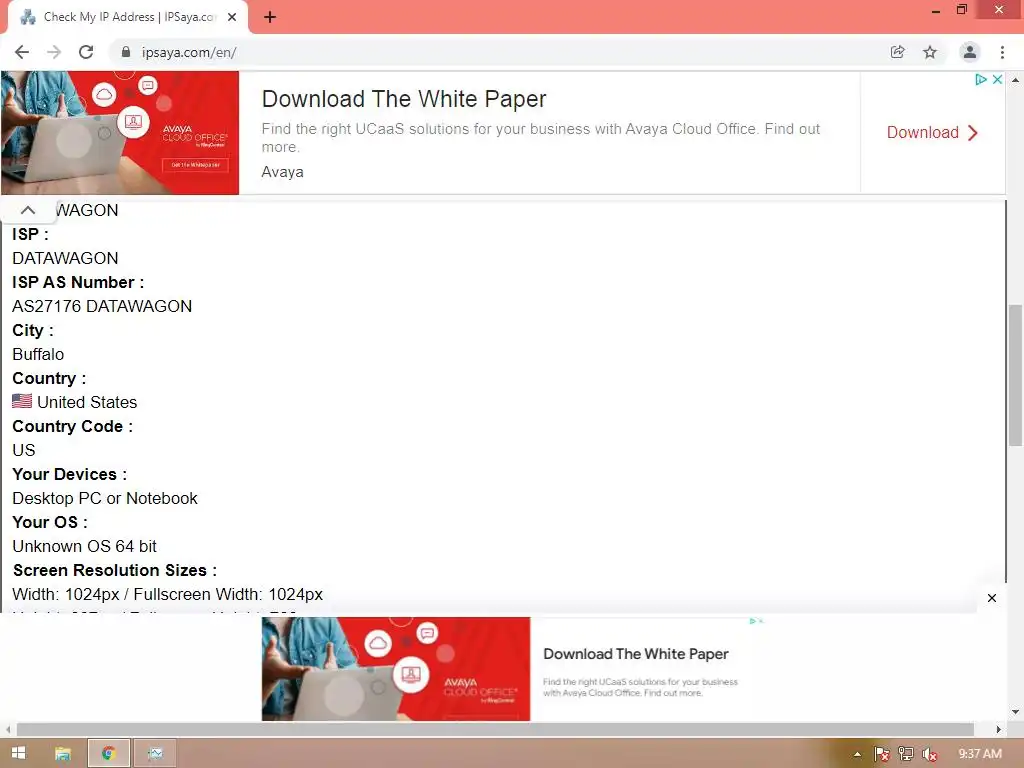This screenshot has height=768, width=1024.
Task: Select the Check My IP Address tab
Action: tap(128, 18)
